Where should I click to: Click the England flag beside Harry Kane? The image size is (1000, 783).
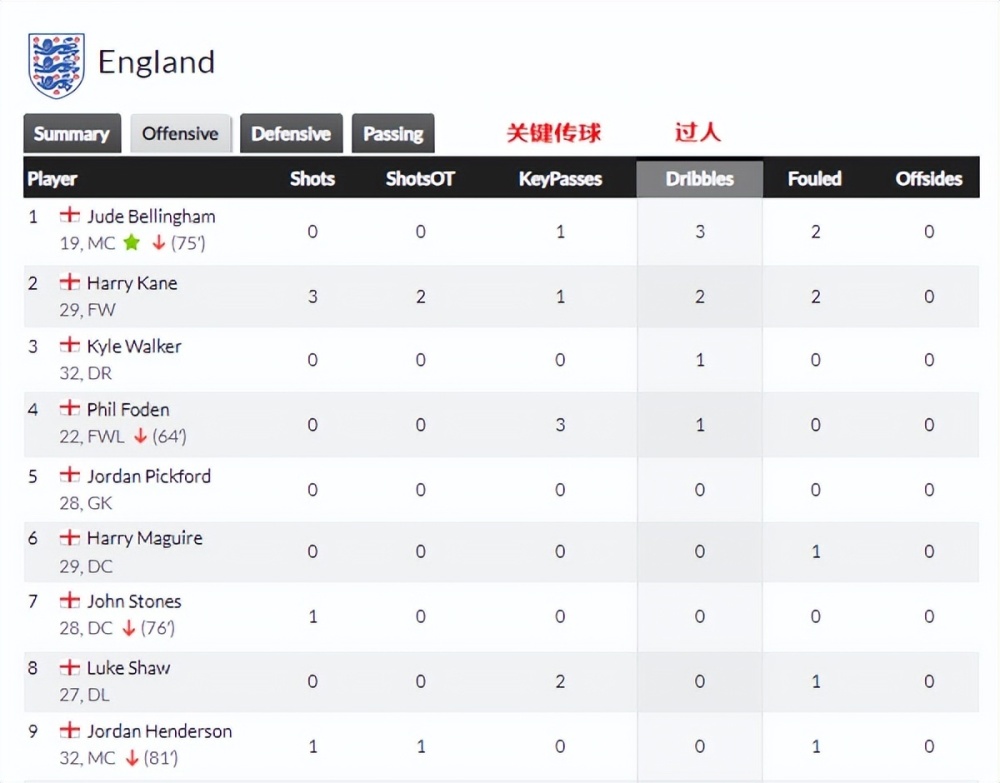70,282
